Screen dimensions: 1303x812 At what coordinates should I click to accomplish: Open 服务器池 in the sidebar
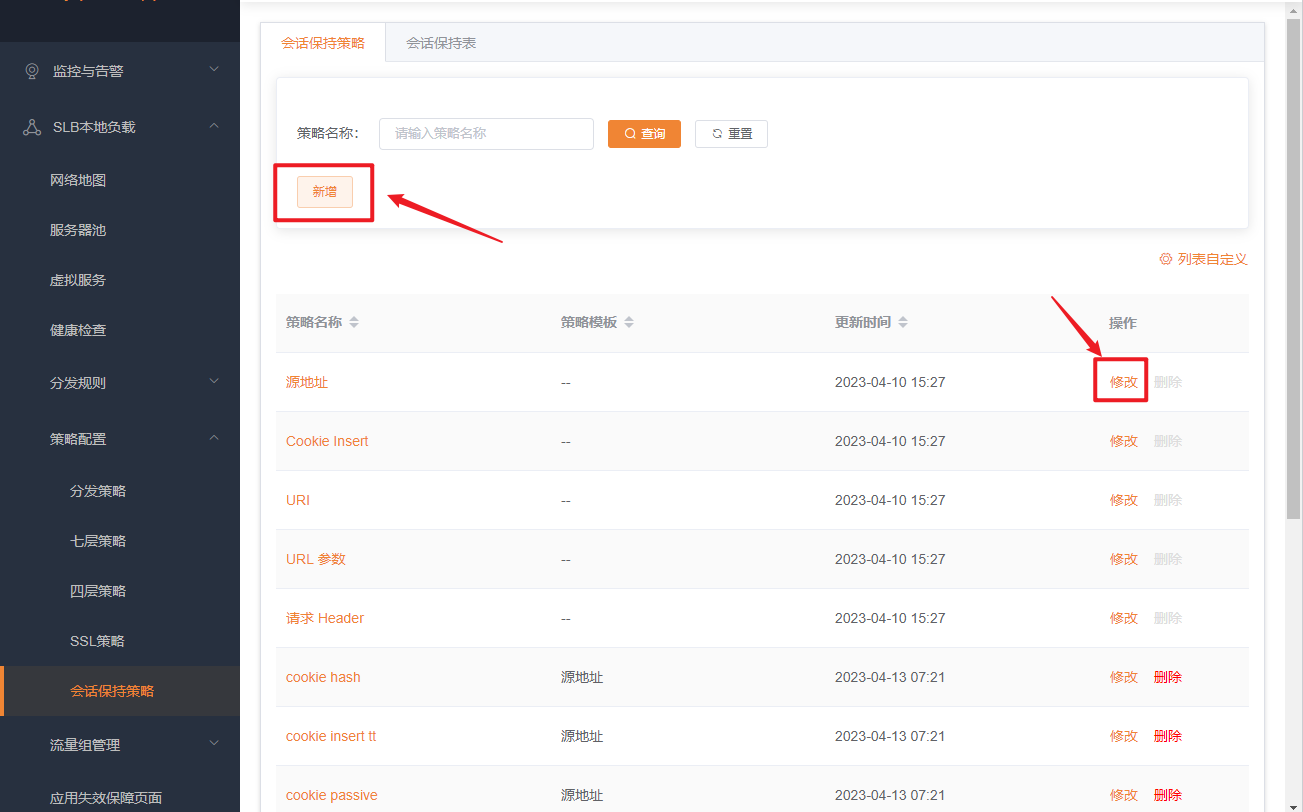pyautogui.click(x=78, y=230)
